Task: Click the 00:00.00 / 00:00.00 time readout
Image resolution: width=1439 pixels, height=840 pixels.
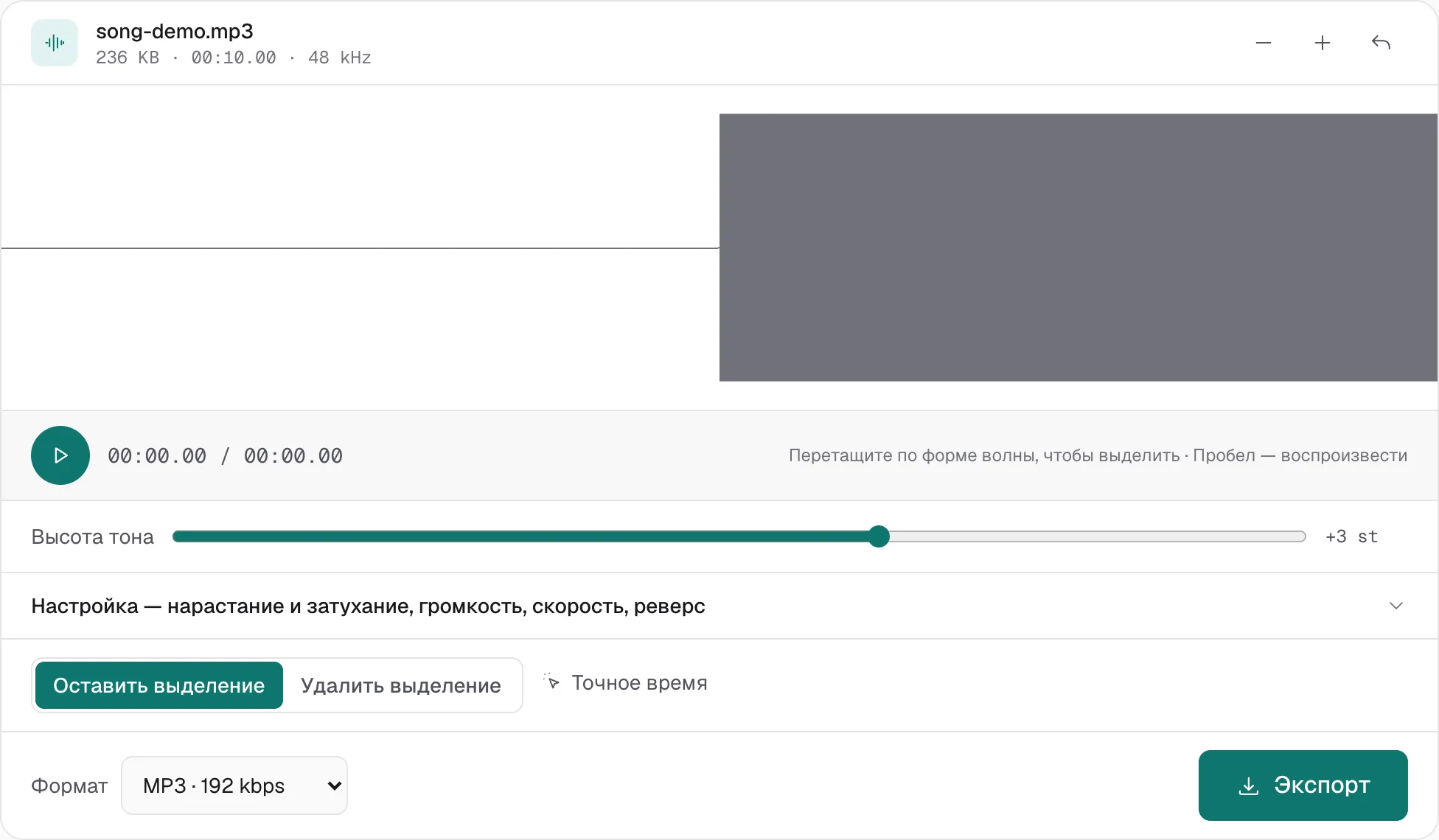Action: [225, 456]
